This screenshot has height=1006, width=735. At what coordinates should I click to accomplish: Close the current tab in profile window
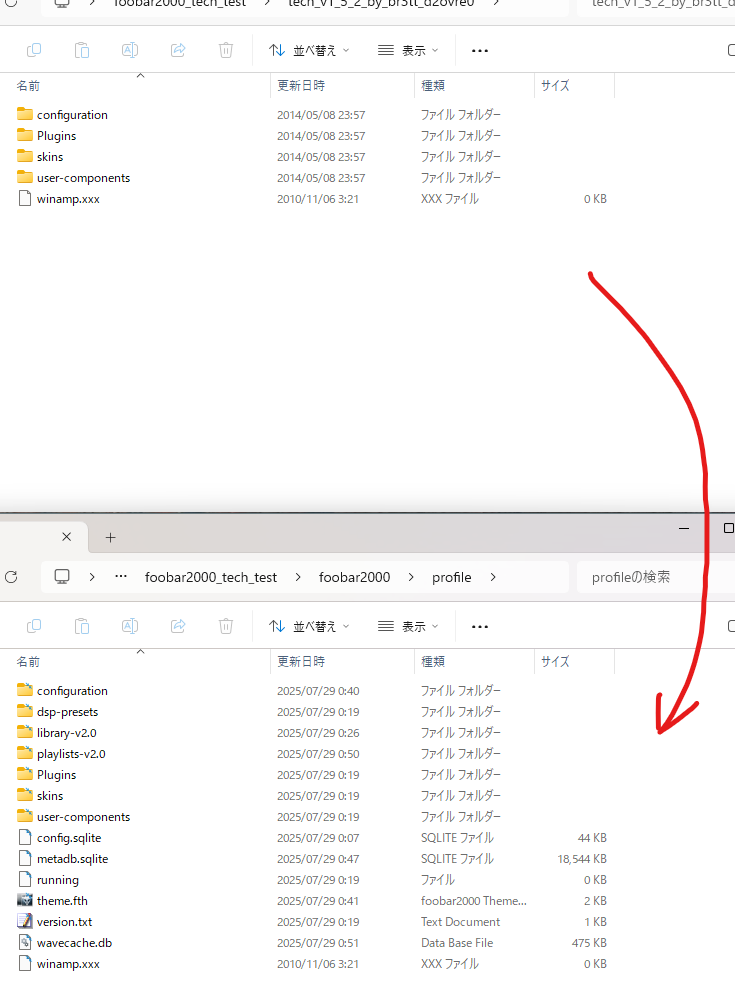pos(67,537)
